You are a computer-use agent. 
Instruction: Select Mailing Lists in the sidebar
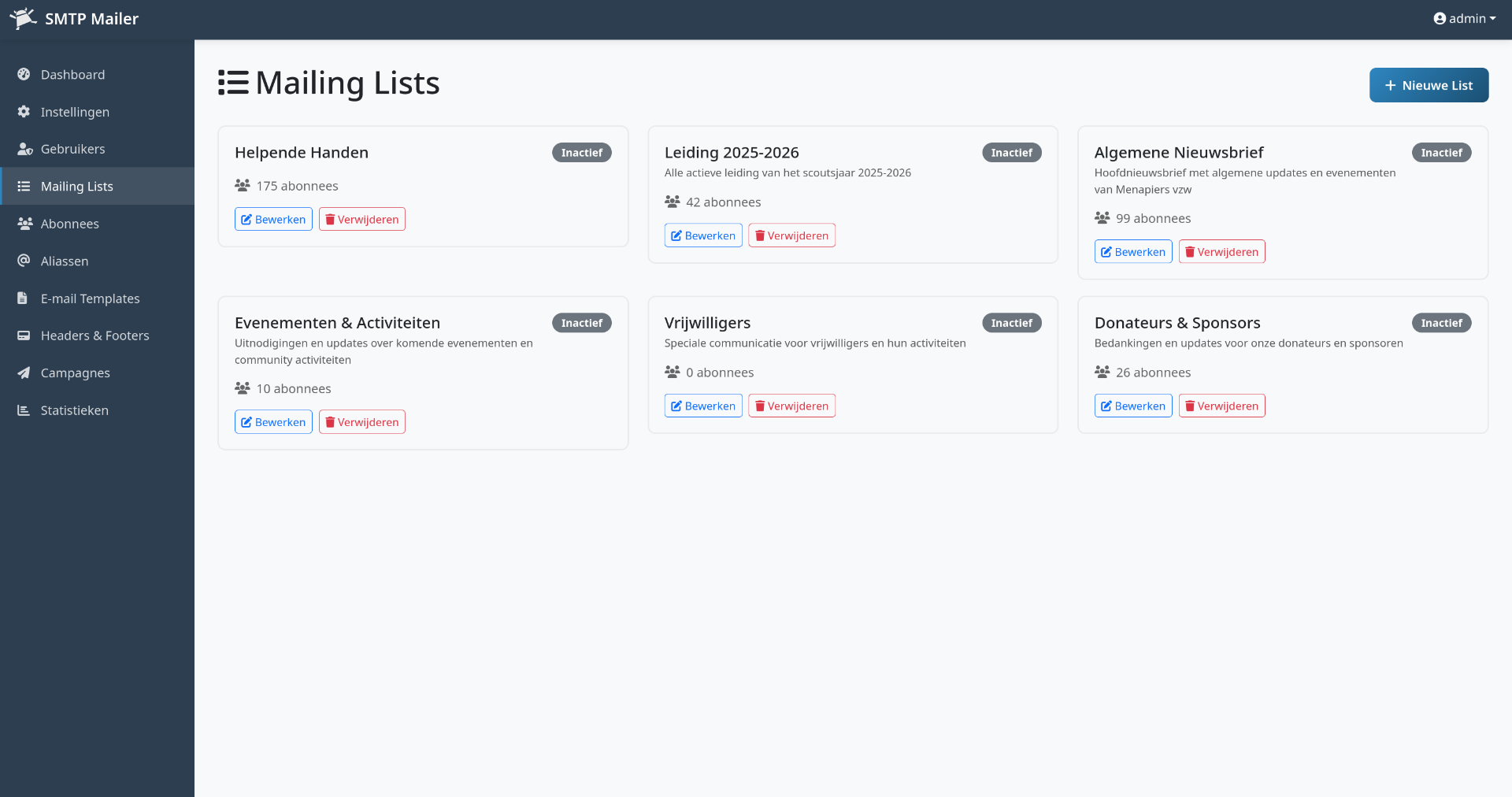(x=77, y=187)
